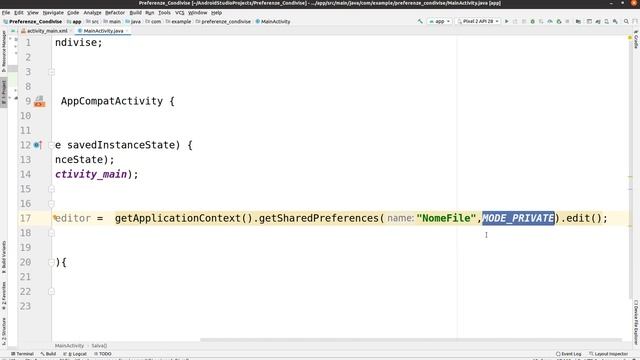This screenshot has height=360, width=640.
Task: Open the Structure side panel
Action: pos(4,330)
